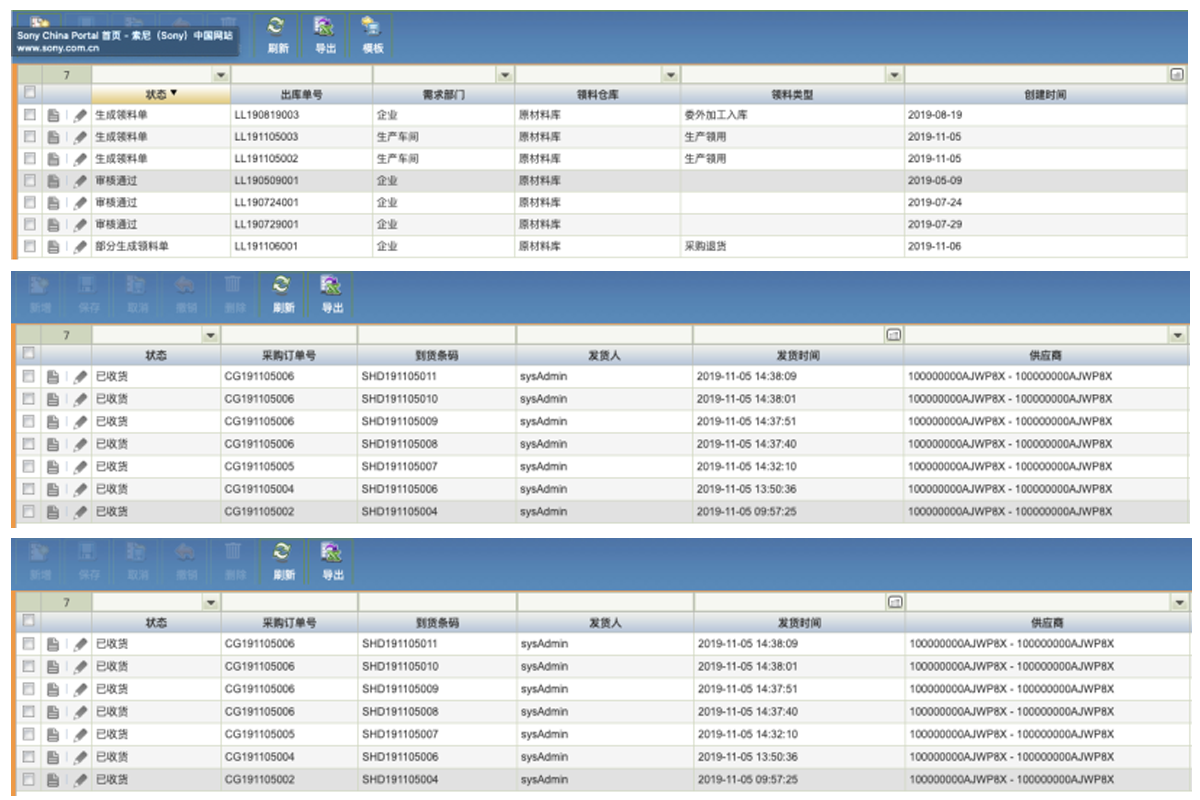Sort by the 出库单号 column header

(x=301, y=95)
